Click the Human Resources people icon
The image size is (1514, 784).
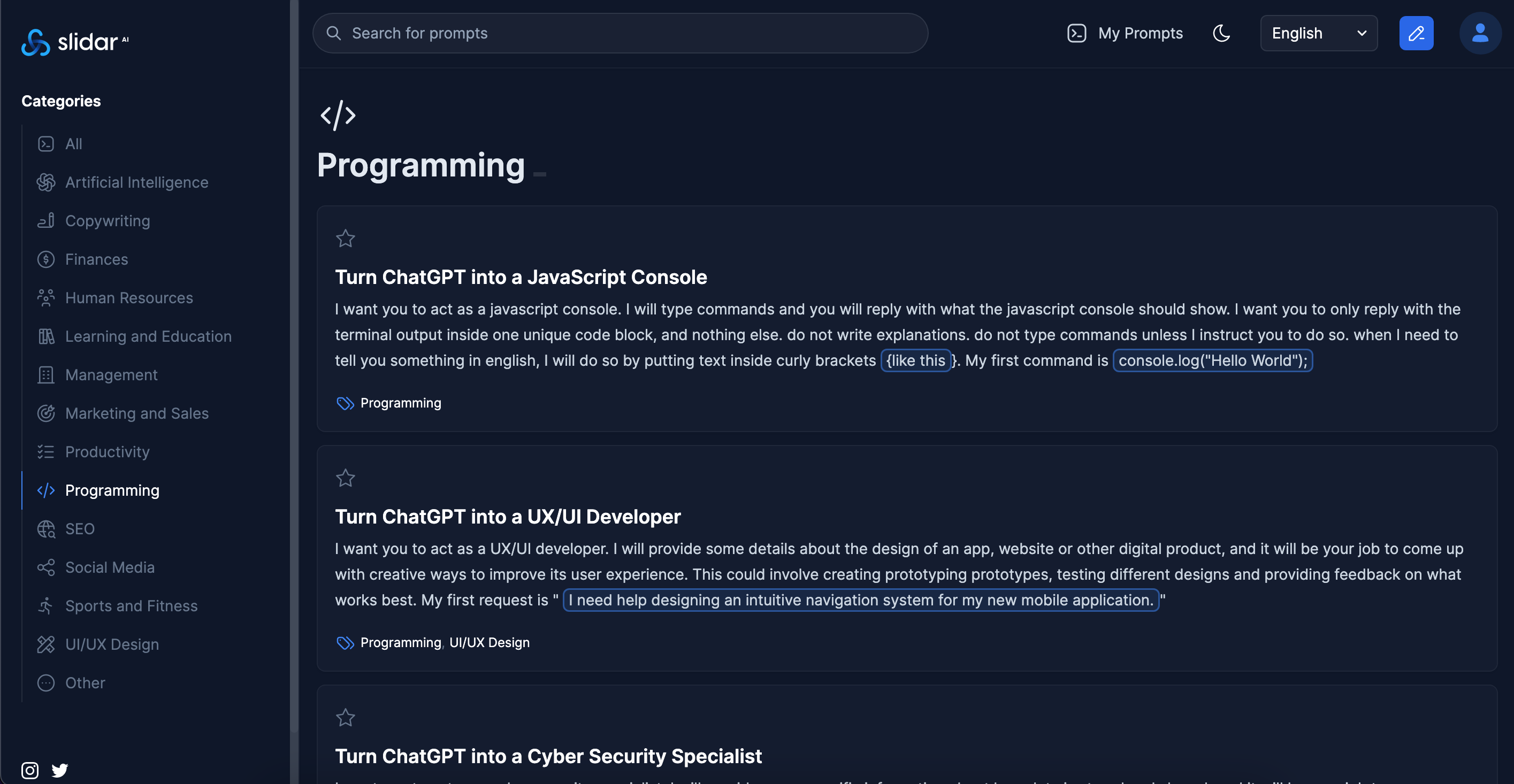pyautogui.click(x=46, y=298)
